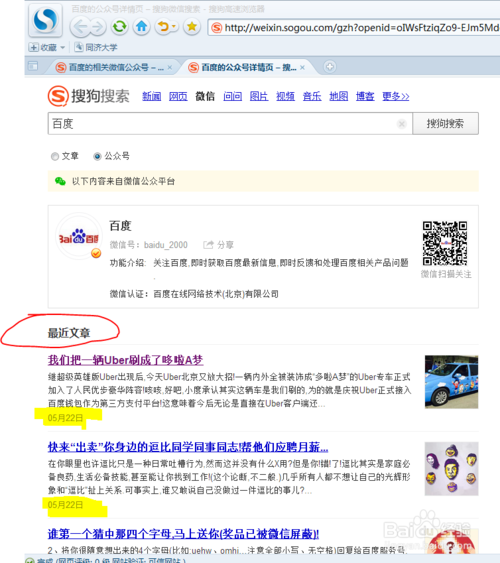Open the 音乐 search category
This screenshot has width=500, height=563.
(312, 96)
